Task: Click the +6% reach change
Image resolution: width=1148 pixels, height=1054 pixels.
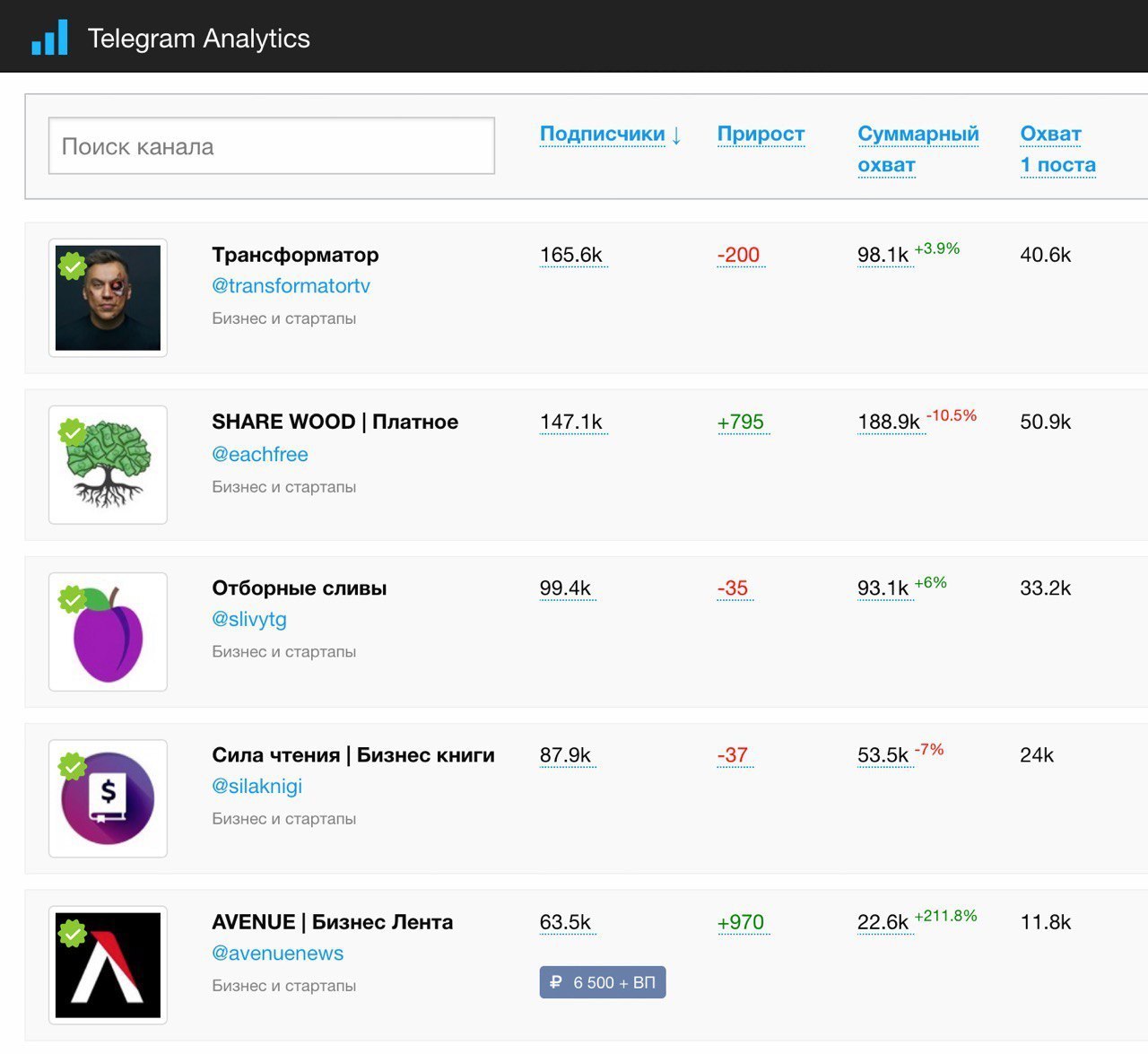Action: pyautogui.click(x=931, y=582)
